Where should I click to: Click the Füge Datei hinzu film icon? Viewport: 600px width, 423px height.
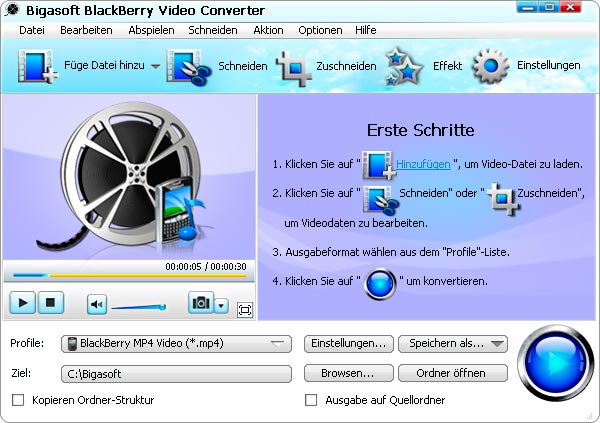tap(38, 66)
